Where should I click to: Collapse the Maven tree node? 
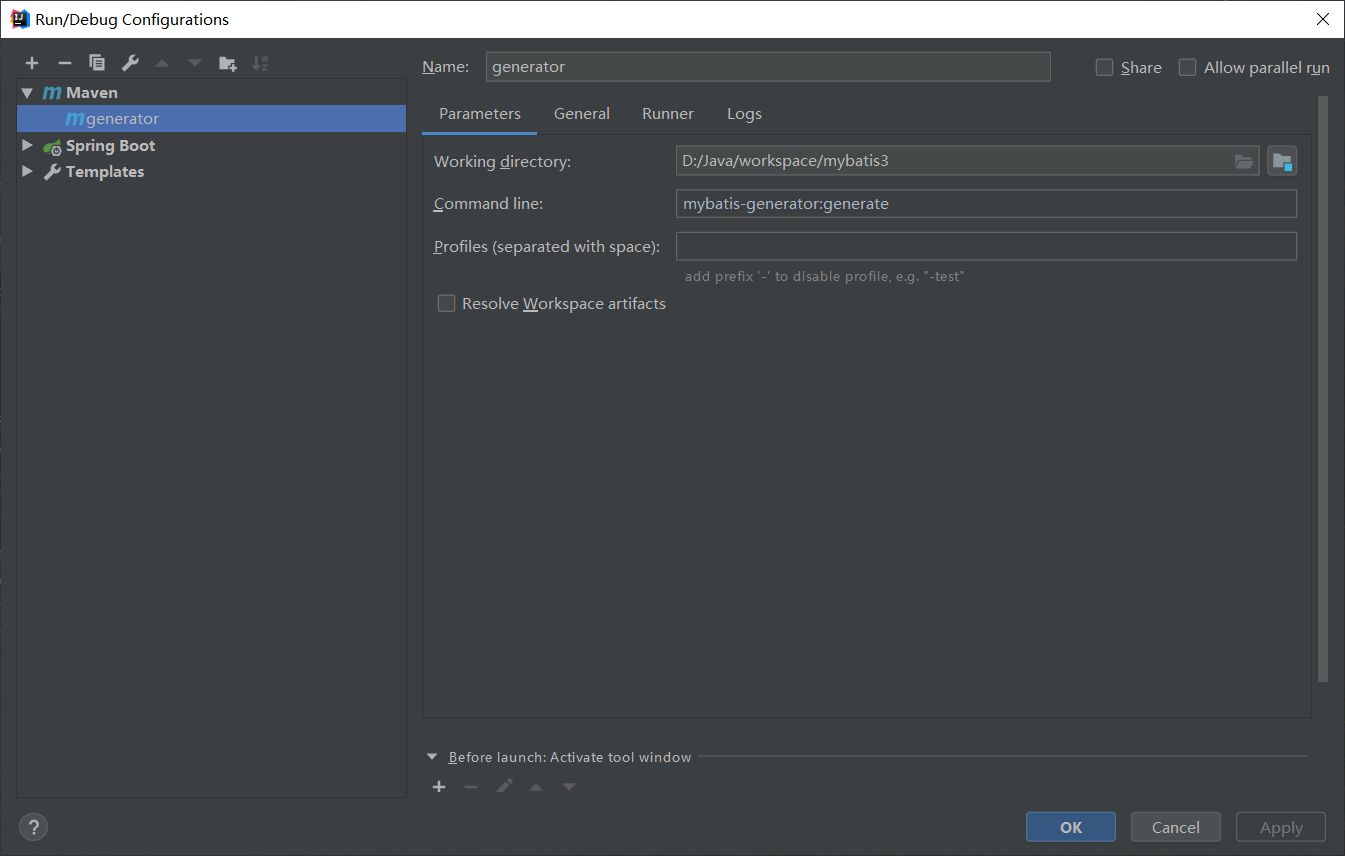(27, 92)
